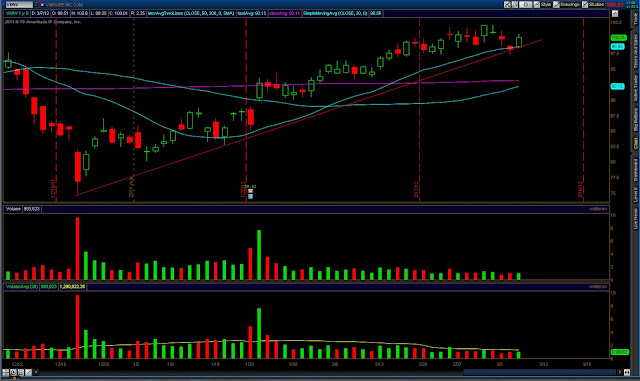This screenshot has width=640, height=381.
Task: Collapse price pane with the top-right arrow
Action: [x=615, y=13]
